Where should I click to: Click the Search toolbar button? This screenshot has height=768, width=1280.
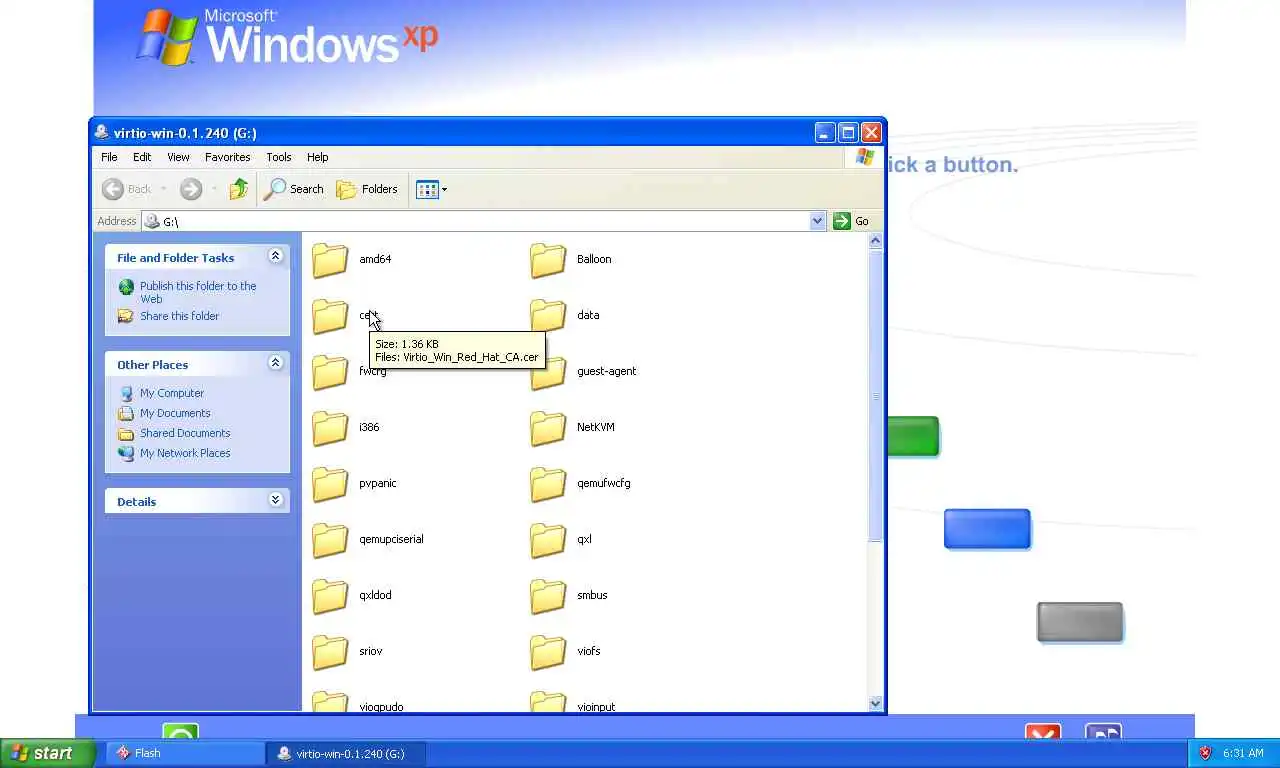(x=293, y=189)
